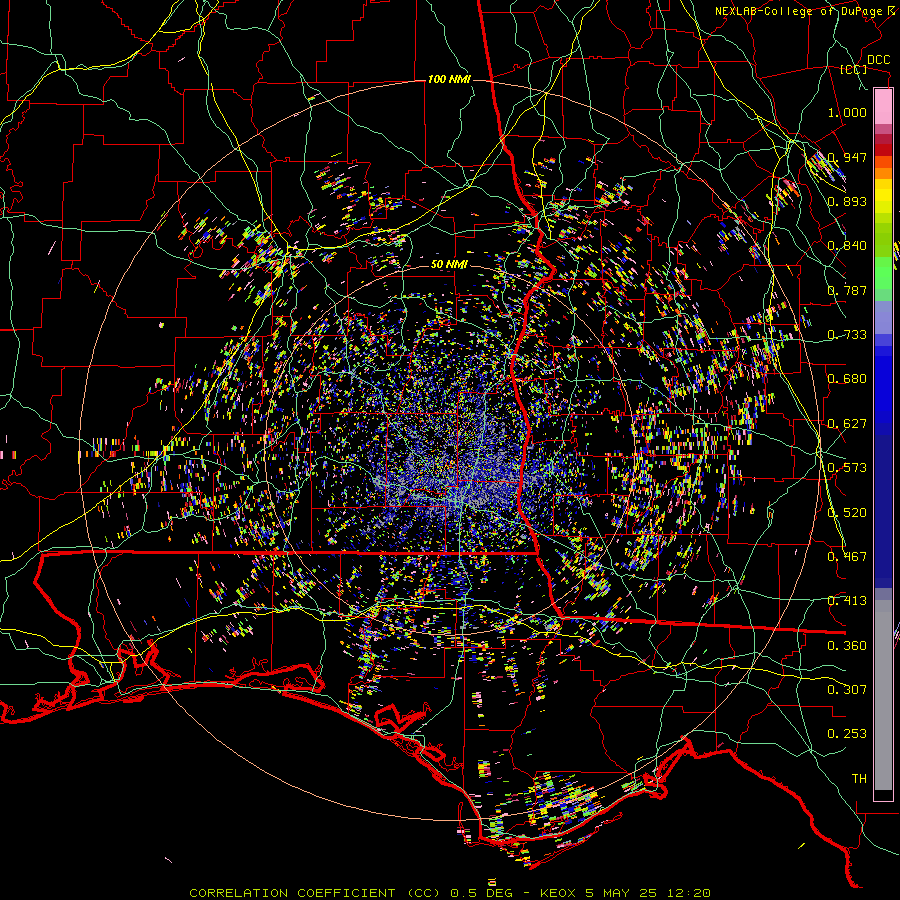Select the 0.253 scale label

tap(847, 734)
